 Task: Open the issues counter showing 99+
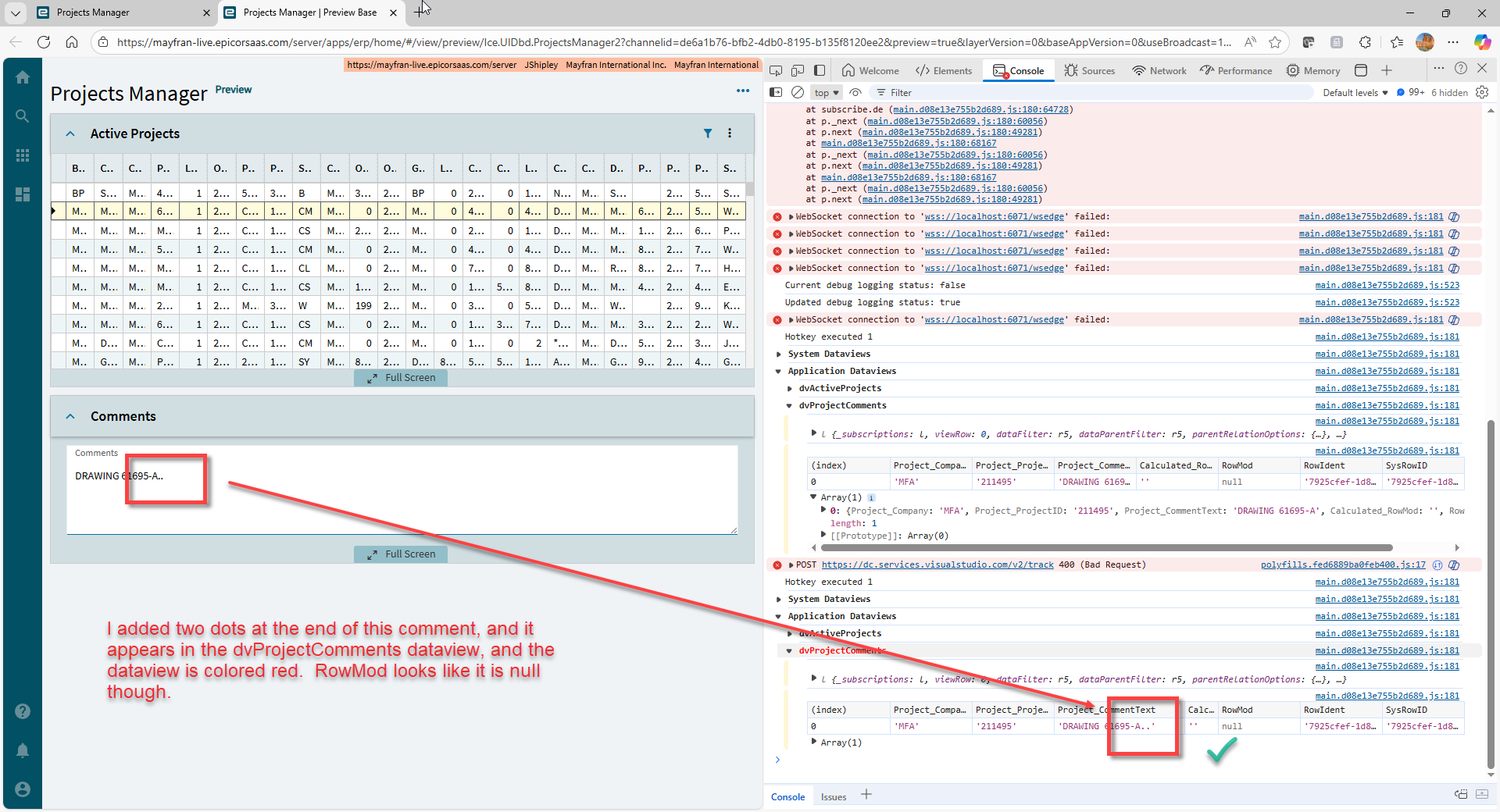1411,92
